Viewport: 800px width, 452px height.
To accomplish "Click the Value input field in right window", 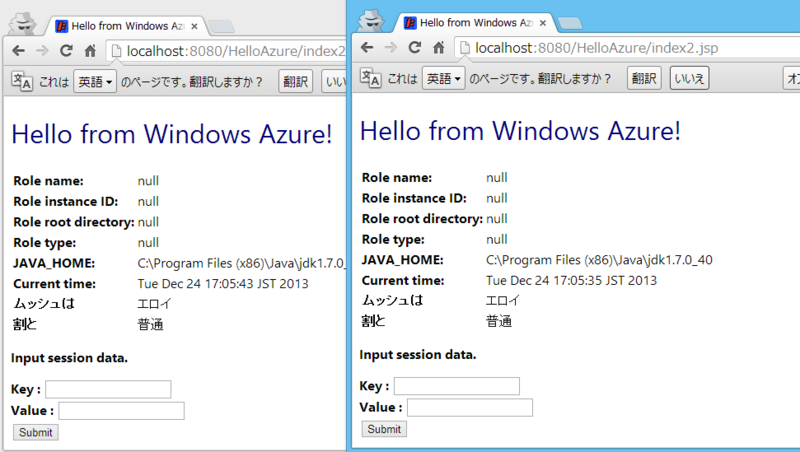I will [470, 408].
